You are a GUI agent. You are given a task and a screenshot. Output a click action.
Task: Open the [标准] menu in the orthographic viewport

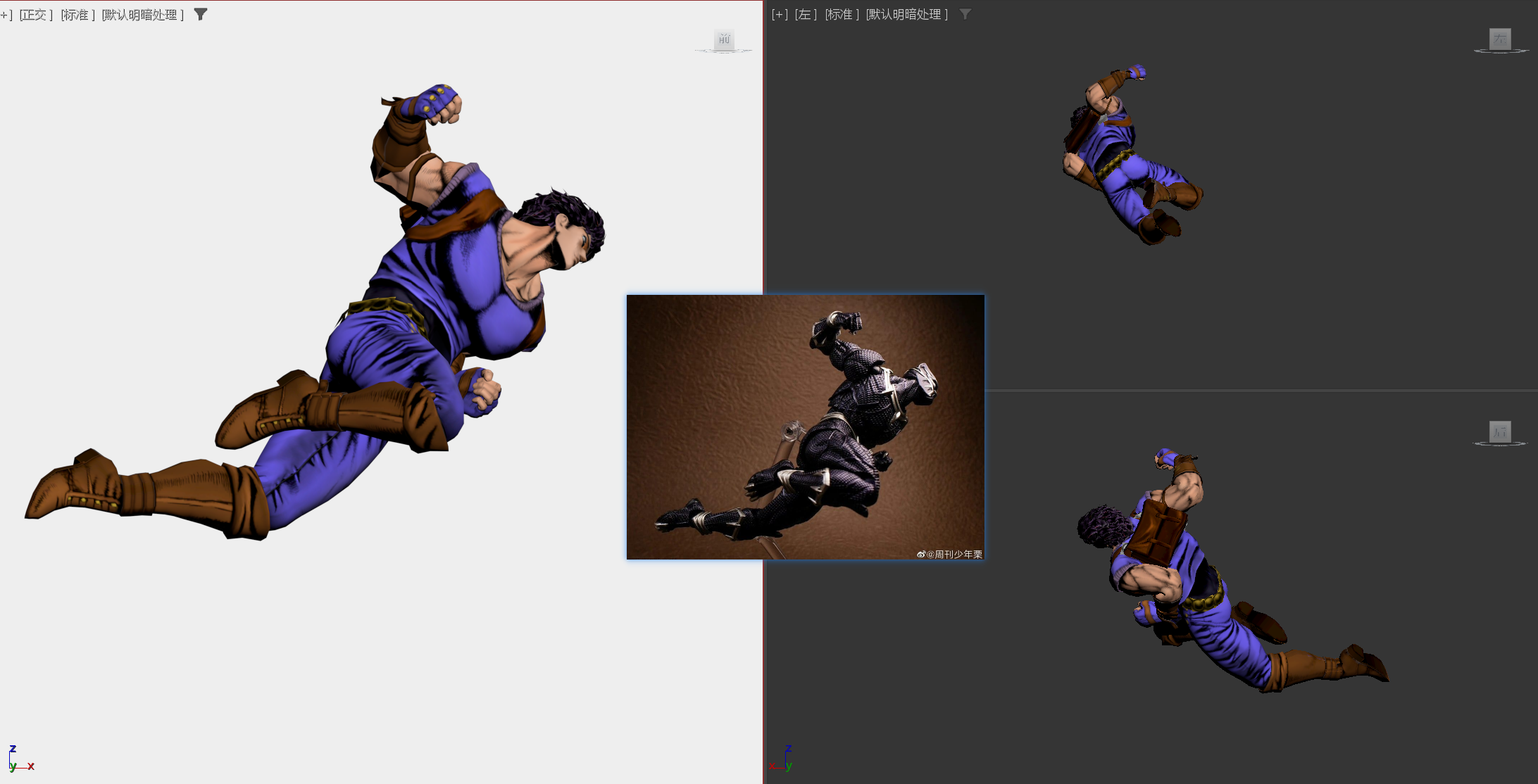click(x=77, y=15)
